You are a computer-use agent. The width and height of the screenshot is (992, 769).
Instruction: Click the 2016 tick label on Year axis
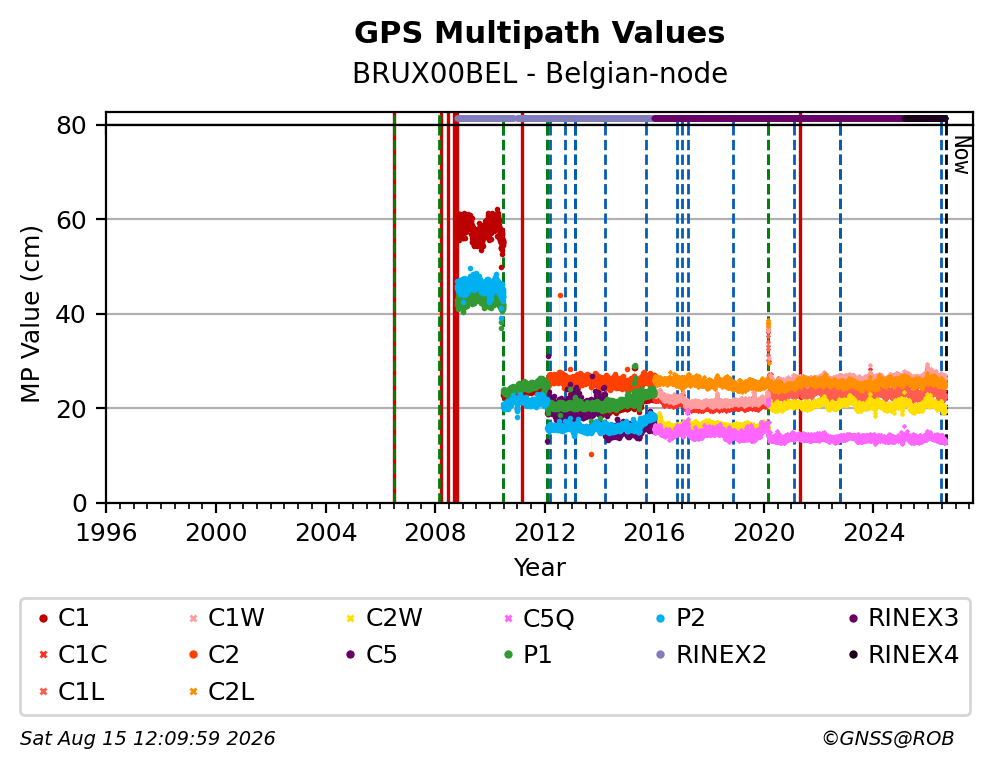654,533
